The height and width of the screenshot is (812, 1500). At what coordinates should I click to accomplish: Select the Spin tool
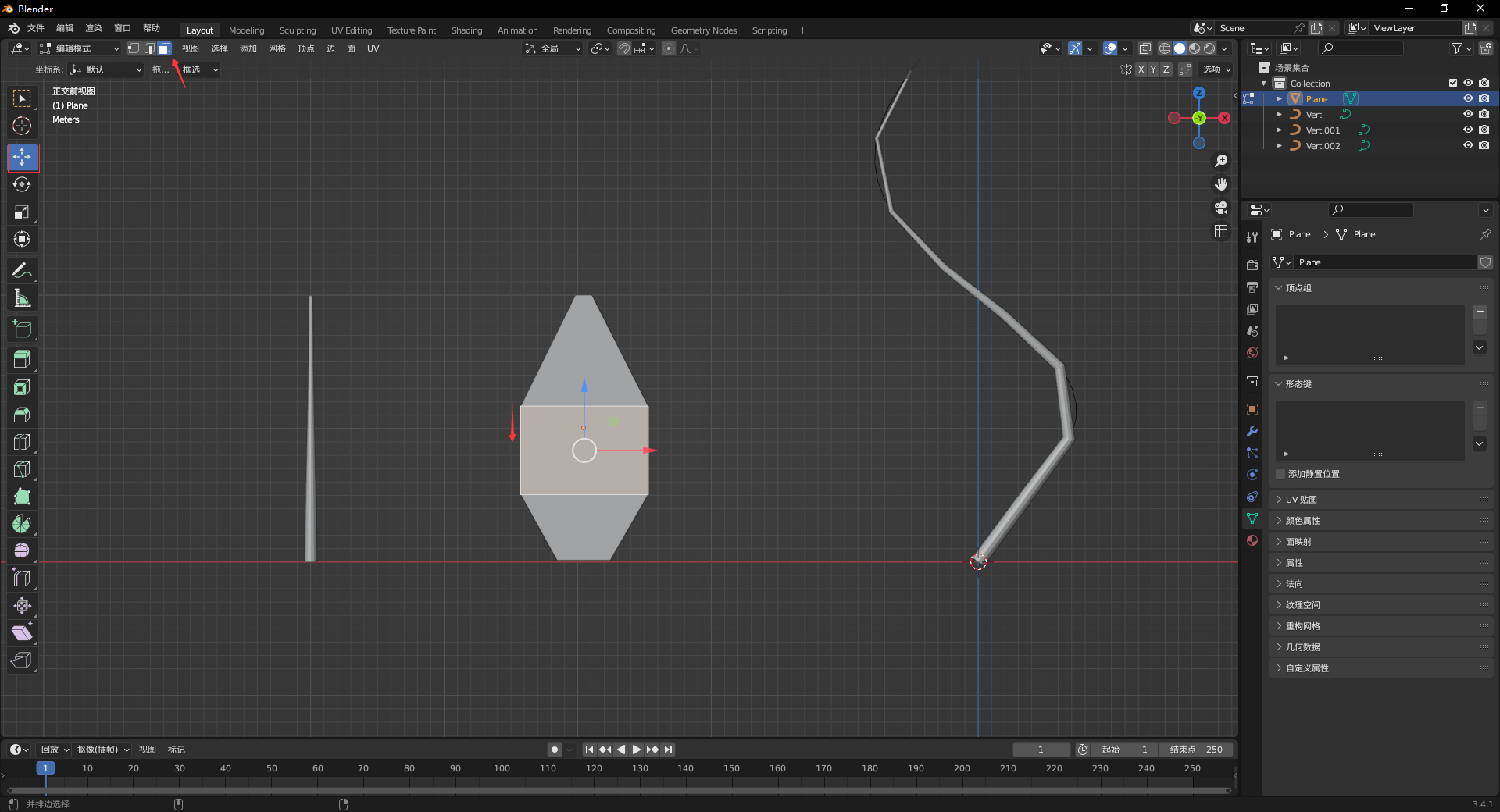pos(22,524)
